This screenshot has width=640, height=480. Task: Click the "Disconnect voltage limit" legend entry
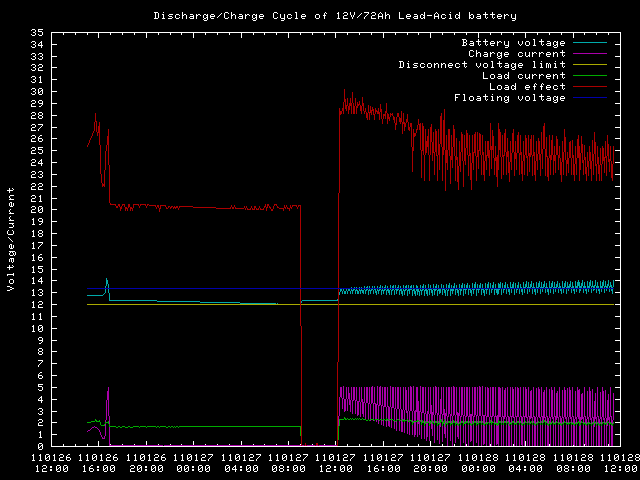pyautogui.click(x=482, y=65)
